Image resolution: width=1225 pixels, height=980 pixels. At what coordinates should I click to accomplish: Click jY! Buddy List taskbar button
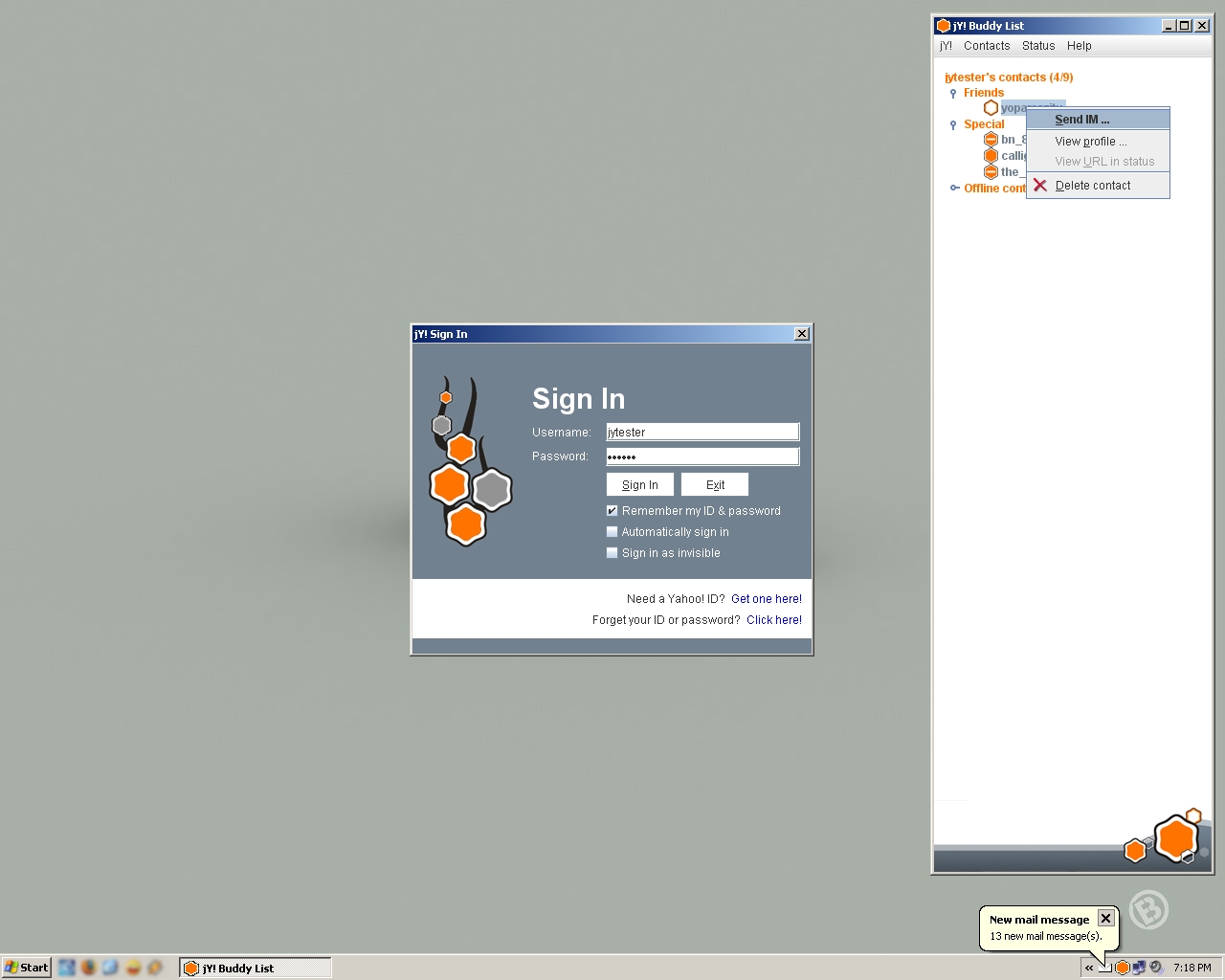[256, 968]
